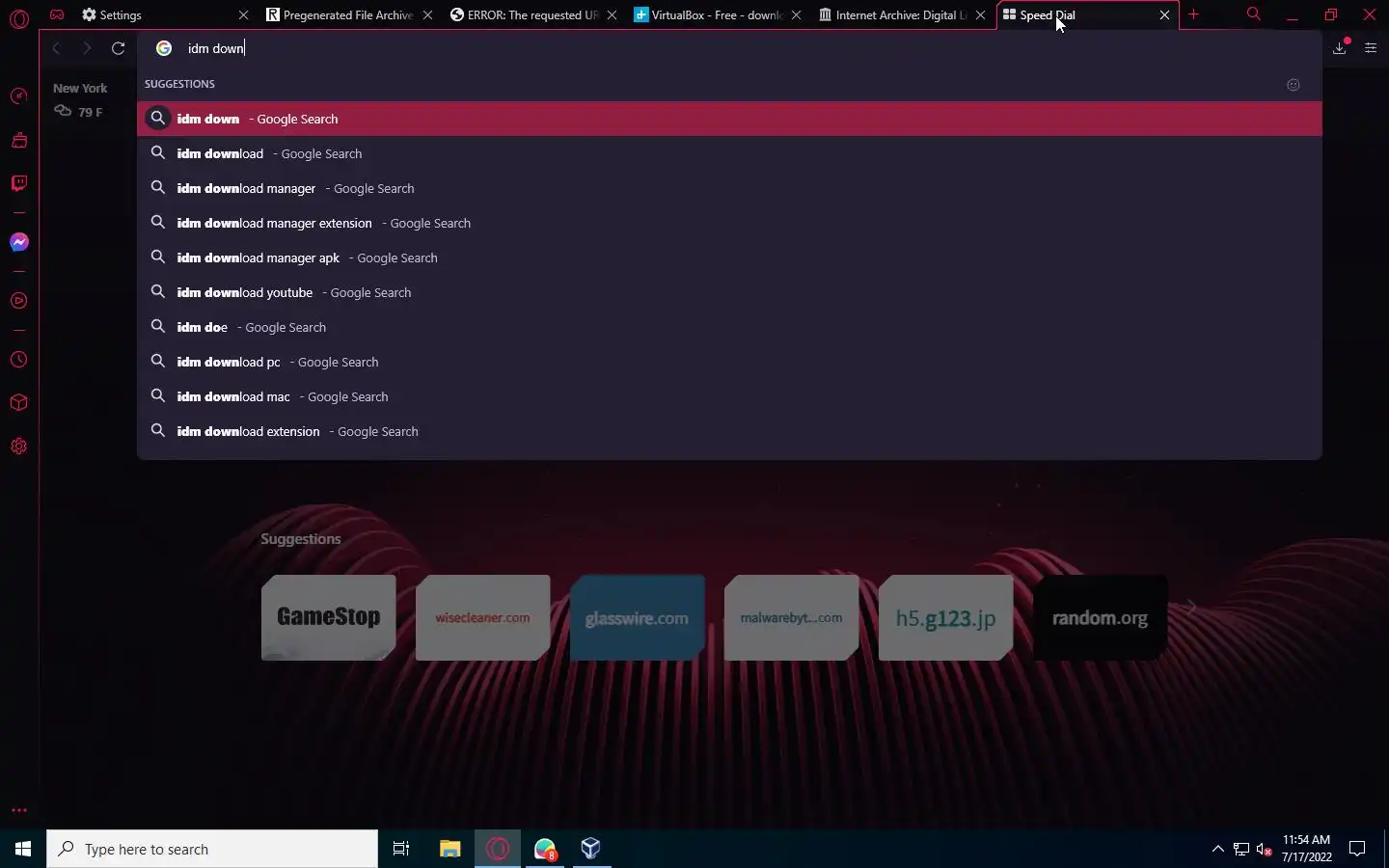Close the Internet Archive tab
Screen dimensions: 1389x868
(980, 14)
